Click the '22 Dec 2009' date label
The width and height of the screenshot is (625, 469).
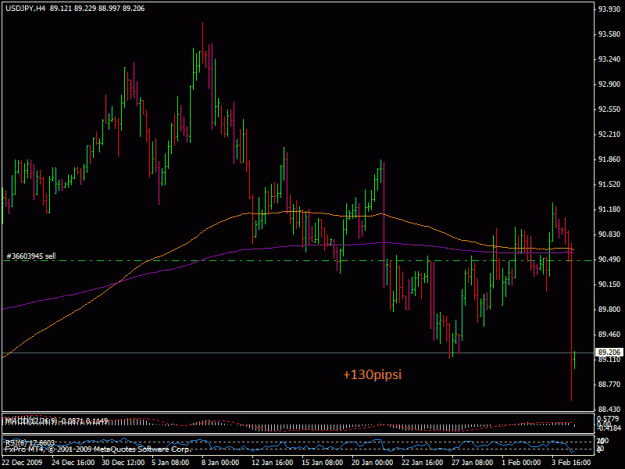(22, 462)
